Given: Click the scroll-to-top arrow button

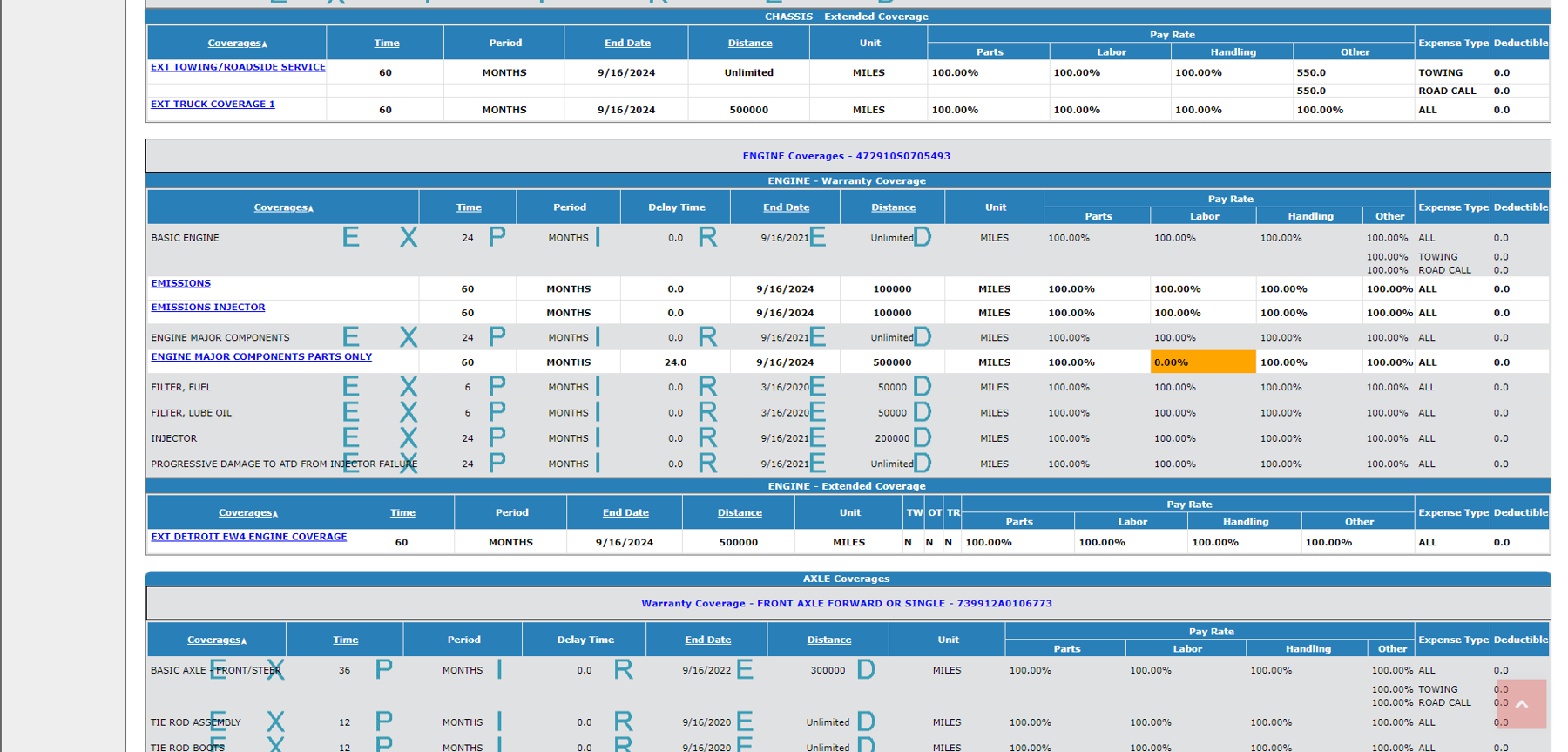Looking at the screenshot, I should 1521,704.
